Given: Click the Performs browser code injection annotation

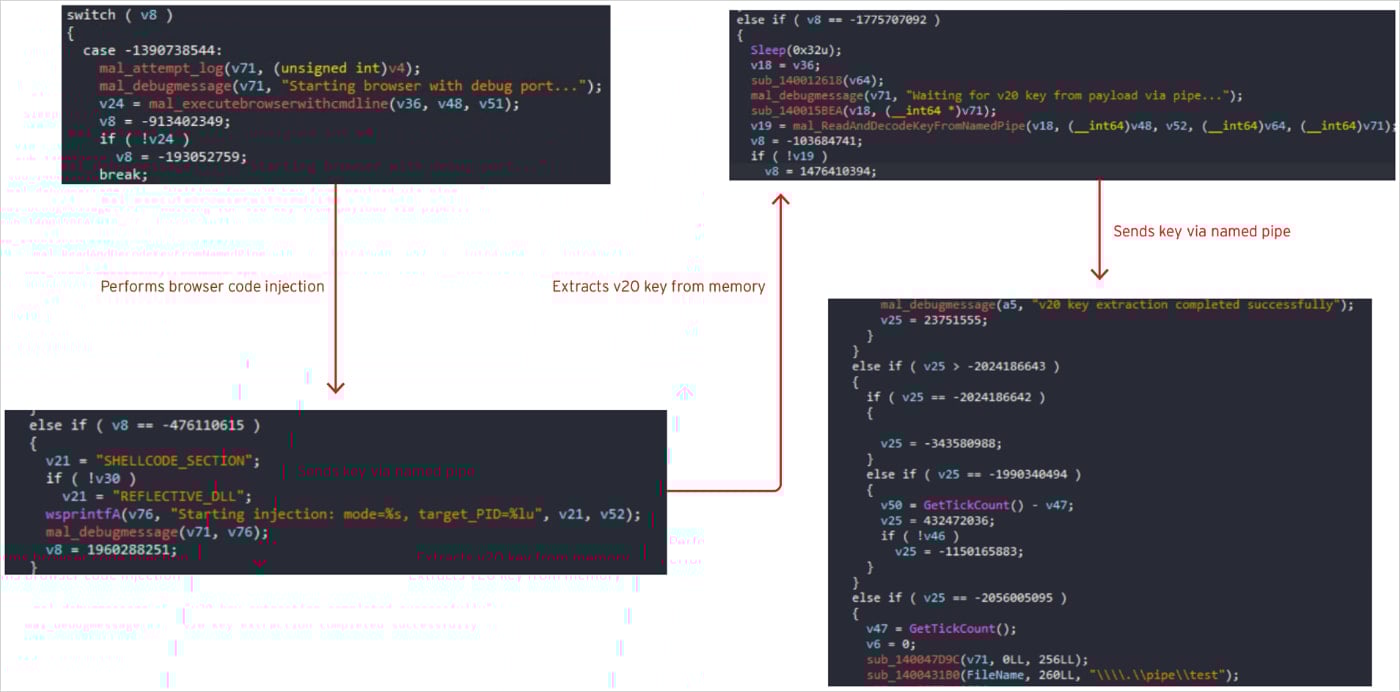Looking at the screenshot, I should pos(212,286).
